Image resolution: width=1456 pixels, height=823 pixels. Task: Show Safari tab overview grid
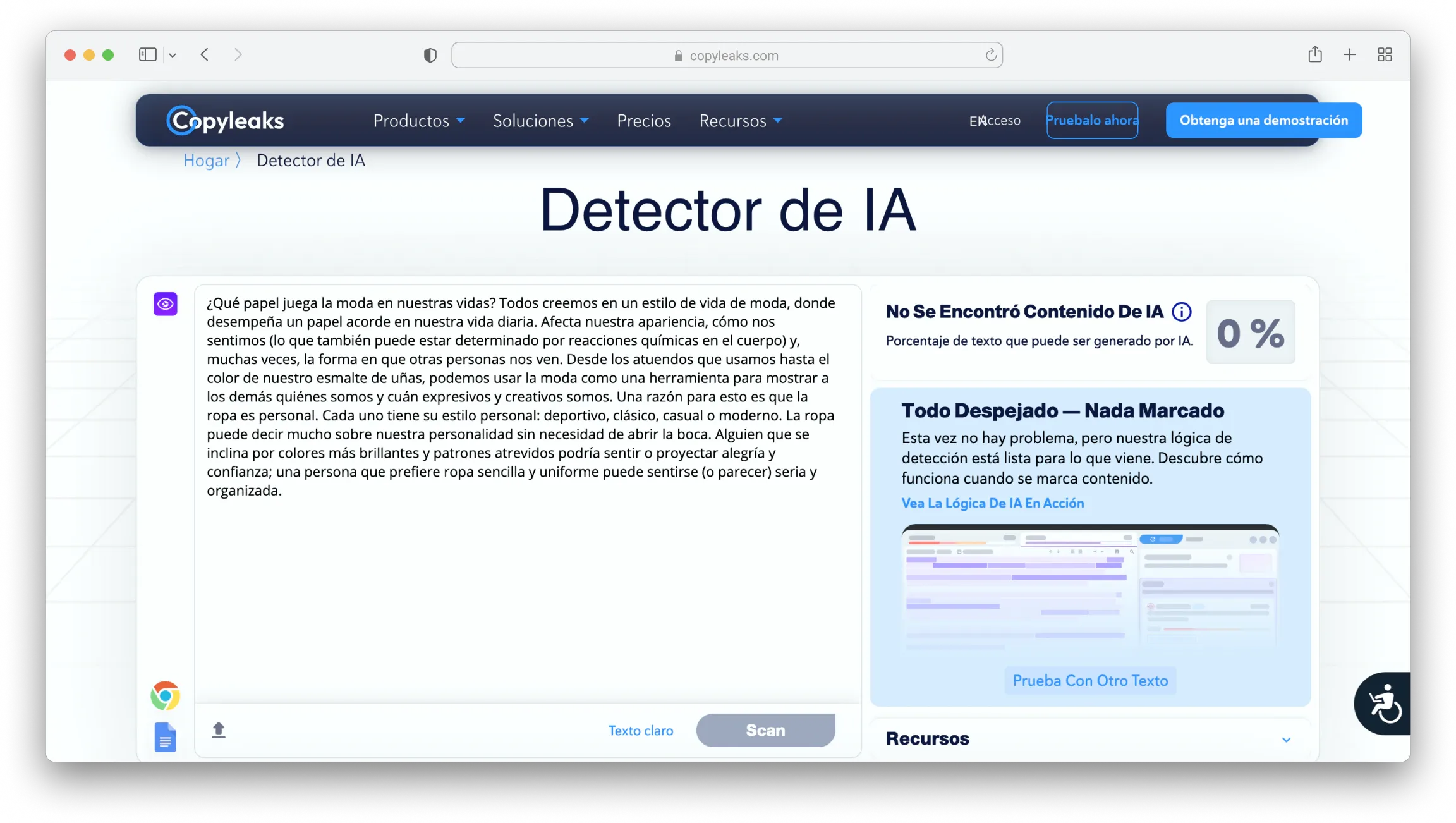pyautogui.click(x=1384, y=55)
